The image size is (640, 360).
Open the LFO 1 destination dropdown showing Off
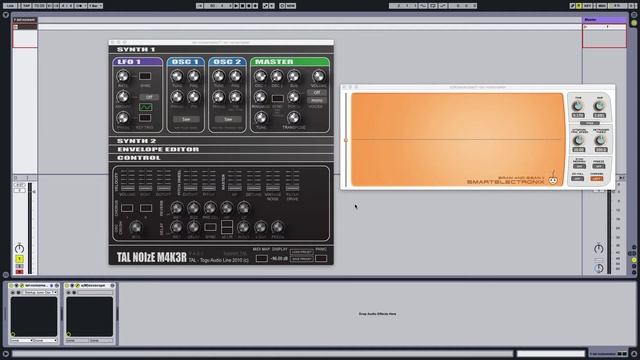tap(149, 97)
